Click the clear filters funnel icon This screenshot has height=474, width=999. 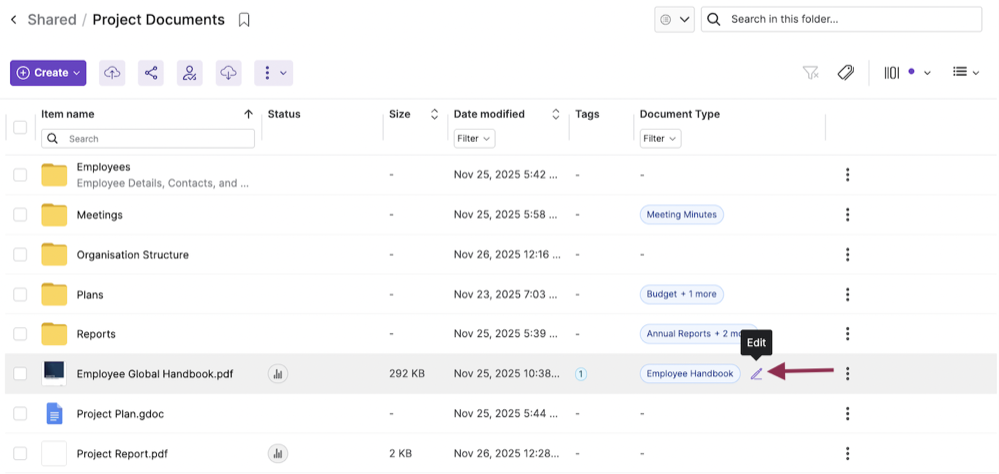(x=810, y=73)
